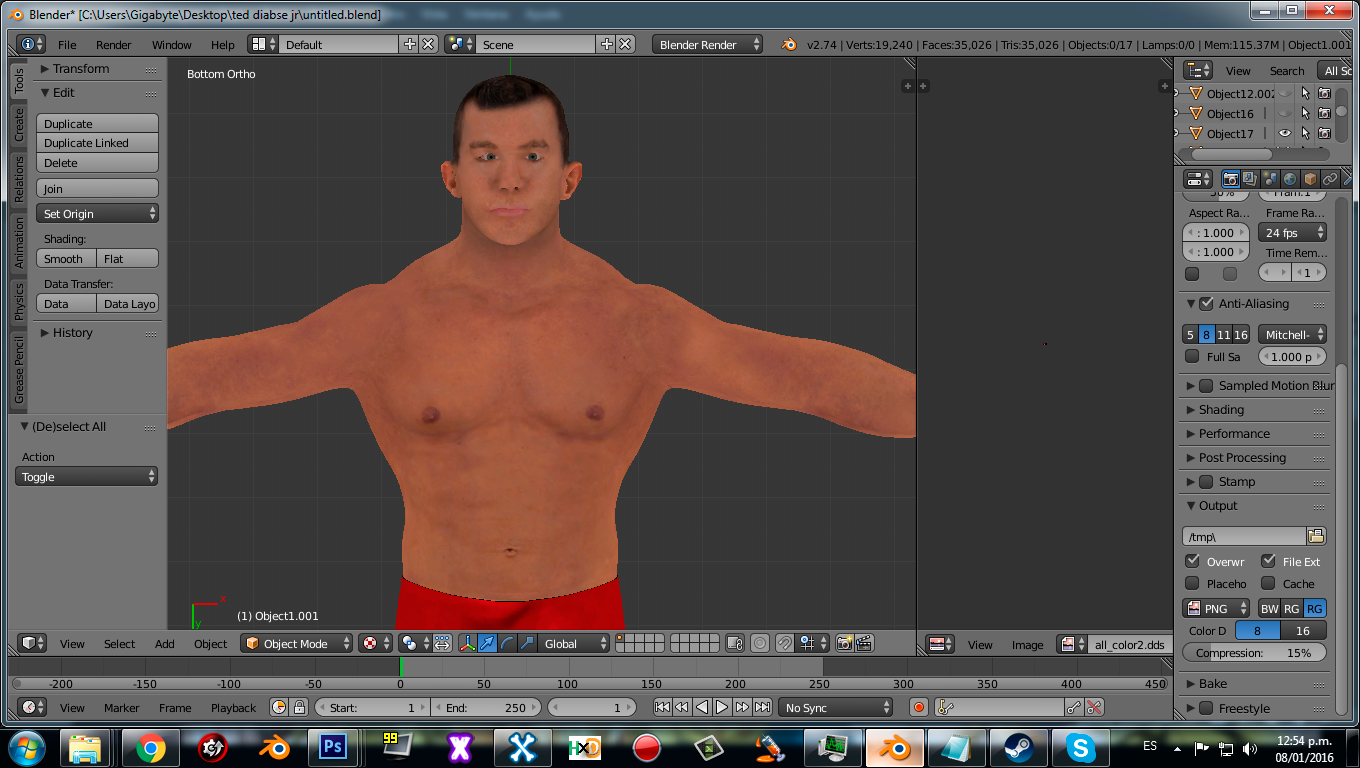Open Google Chrome from the taskbar
The height and width of the screenshot is (768, 1360).
pos(151,747)
